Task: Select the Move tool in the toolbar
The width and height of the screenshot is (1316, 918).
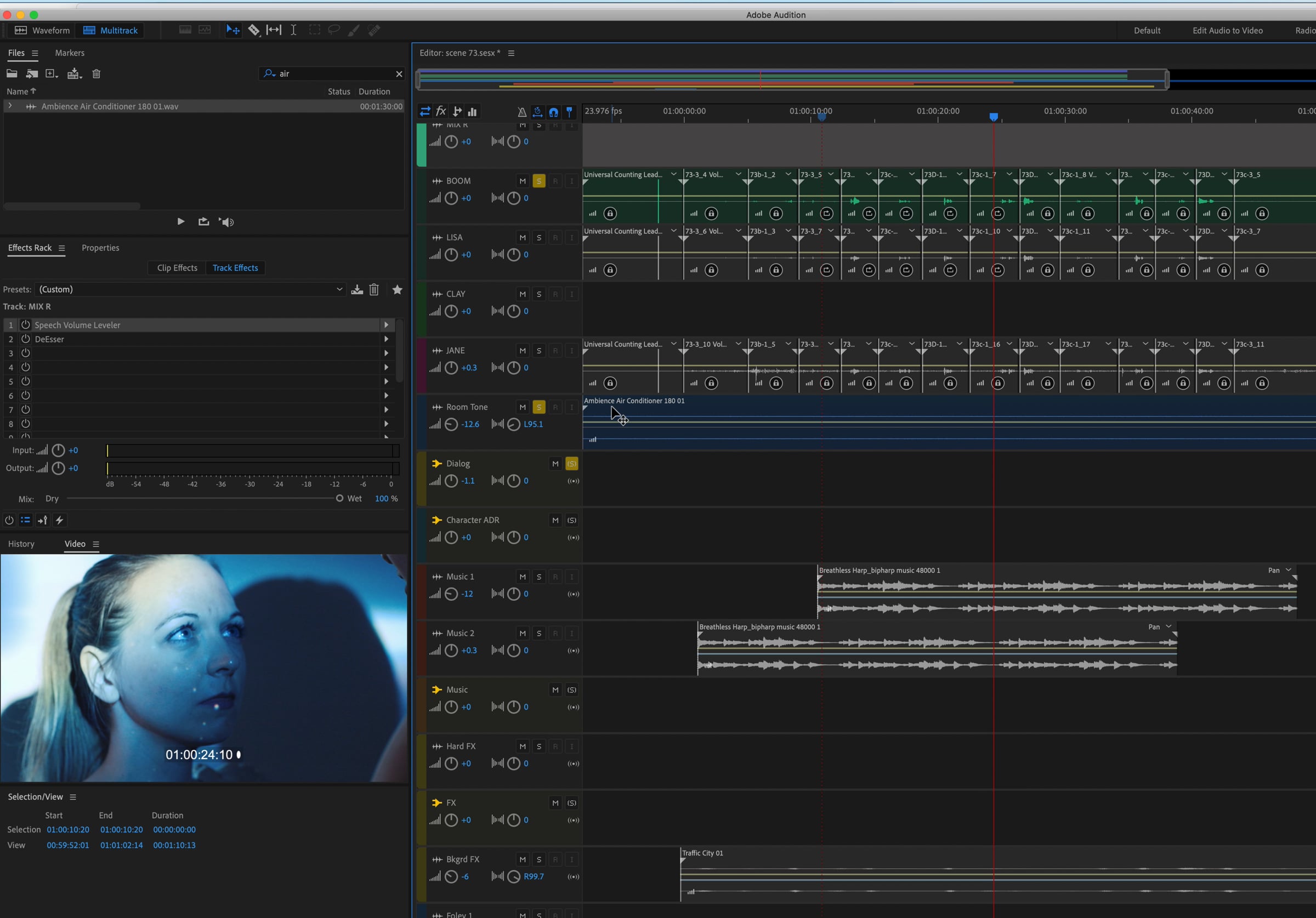Action: (232, 30)
